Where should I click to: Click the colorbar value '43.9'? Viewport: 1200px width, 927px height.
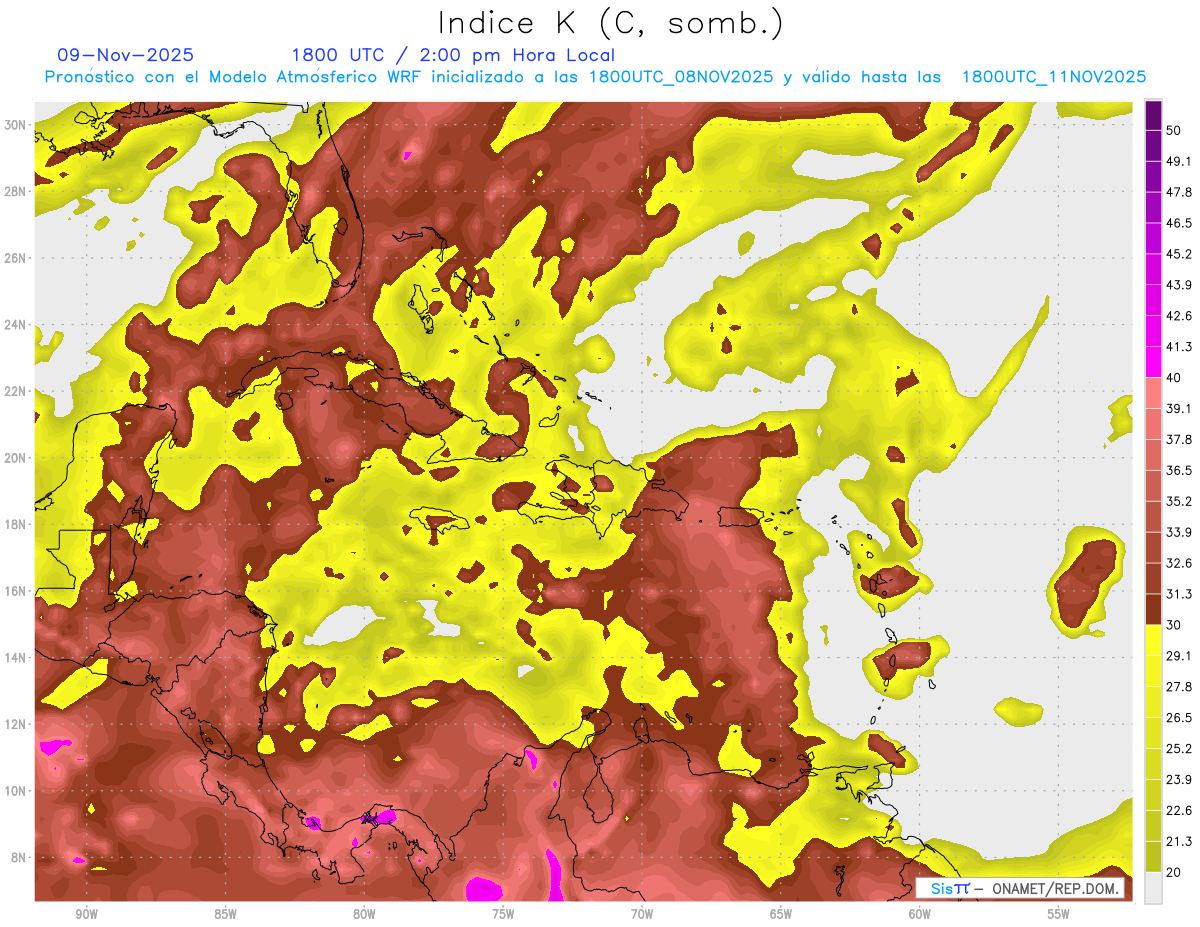pos(1179,285)
